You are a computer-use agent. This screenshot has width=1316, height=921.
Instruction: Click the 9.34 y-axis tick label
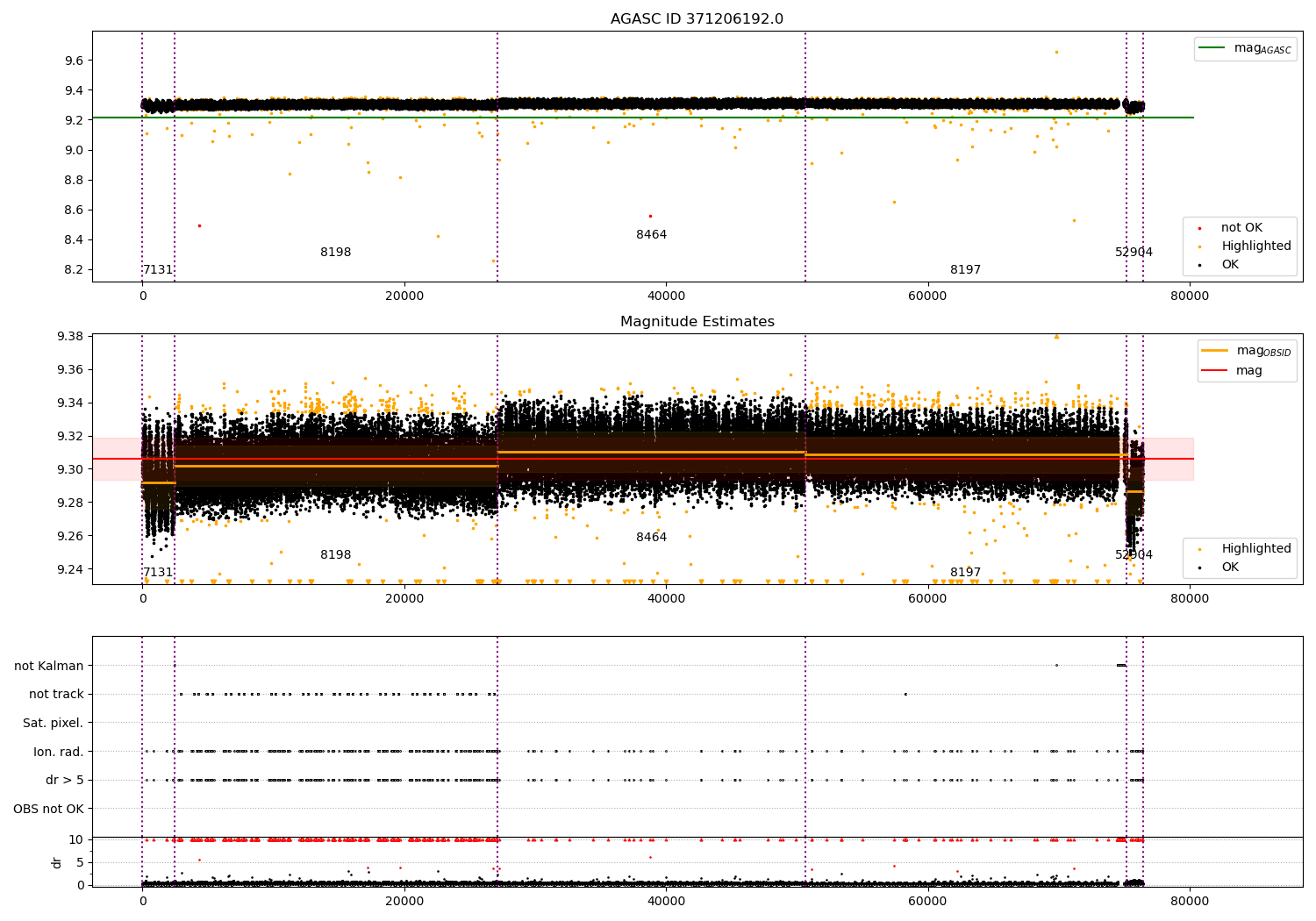click(70, 403)
